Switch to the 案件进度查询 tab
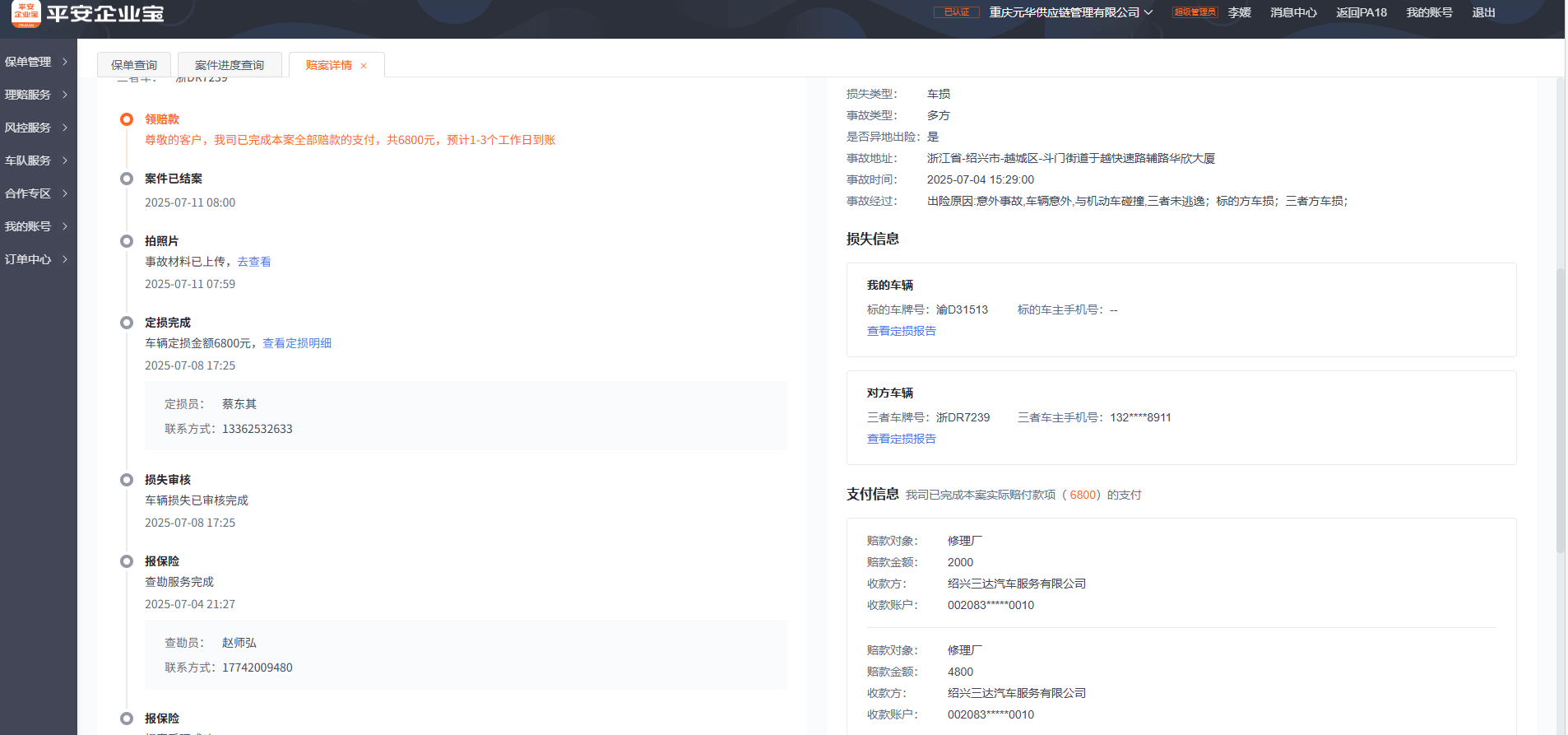The height and width of the screenshot is (735, 1568). (230, 65)
